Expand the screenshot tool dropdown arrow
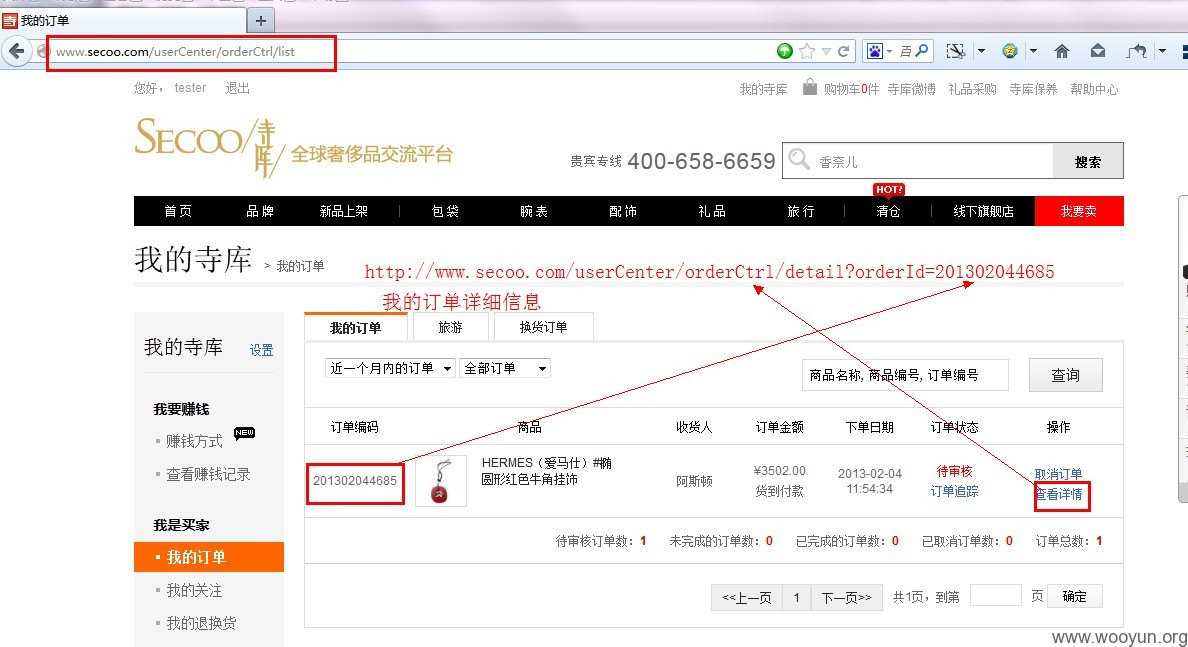This screenshot has width=1188, height=647. point(981,52)
